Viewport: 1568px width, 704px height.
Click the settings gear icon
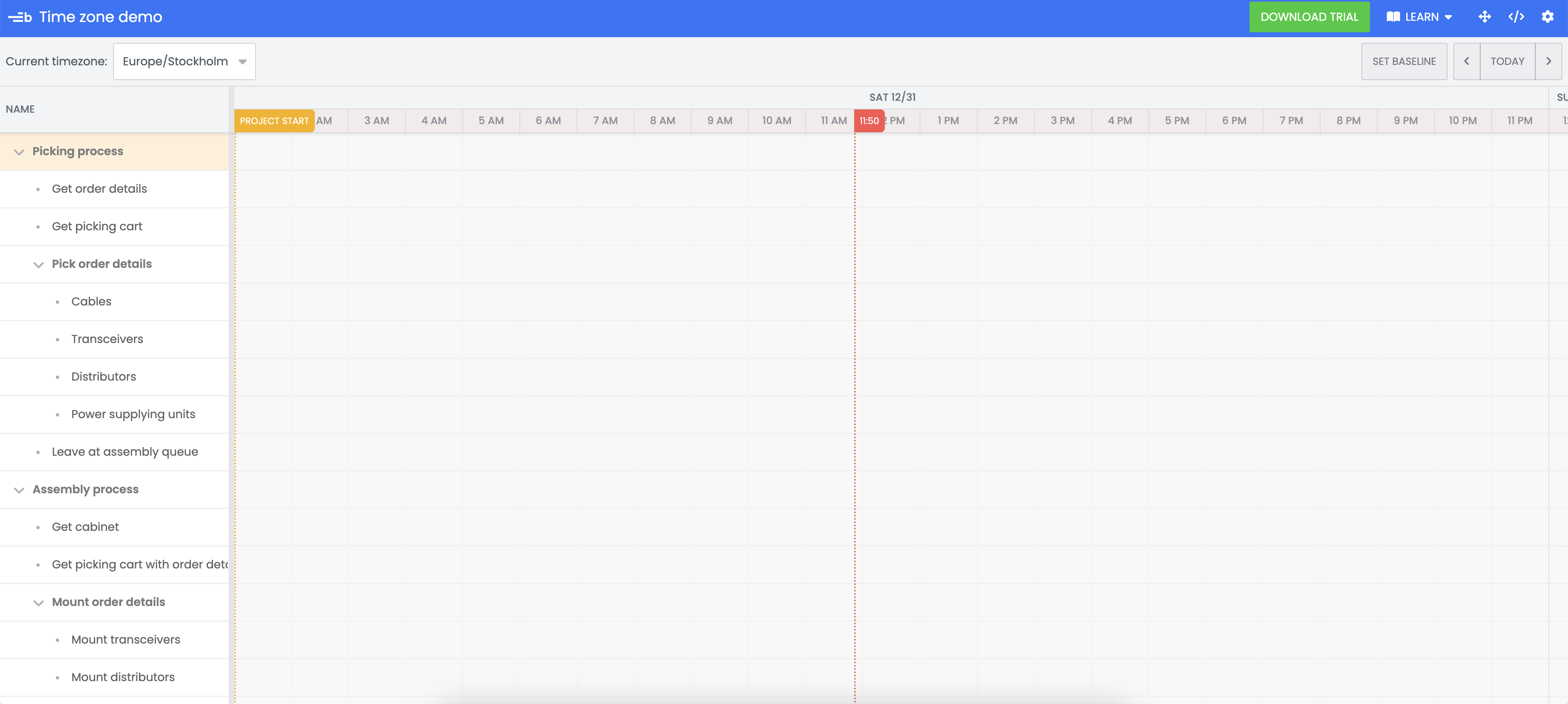pyautogui.click(x=1548, y=16)
